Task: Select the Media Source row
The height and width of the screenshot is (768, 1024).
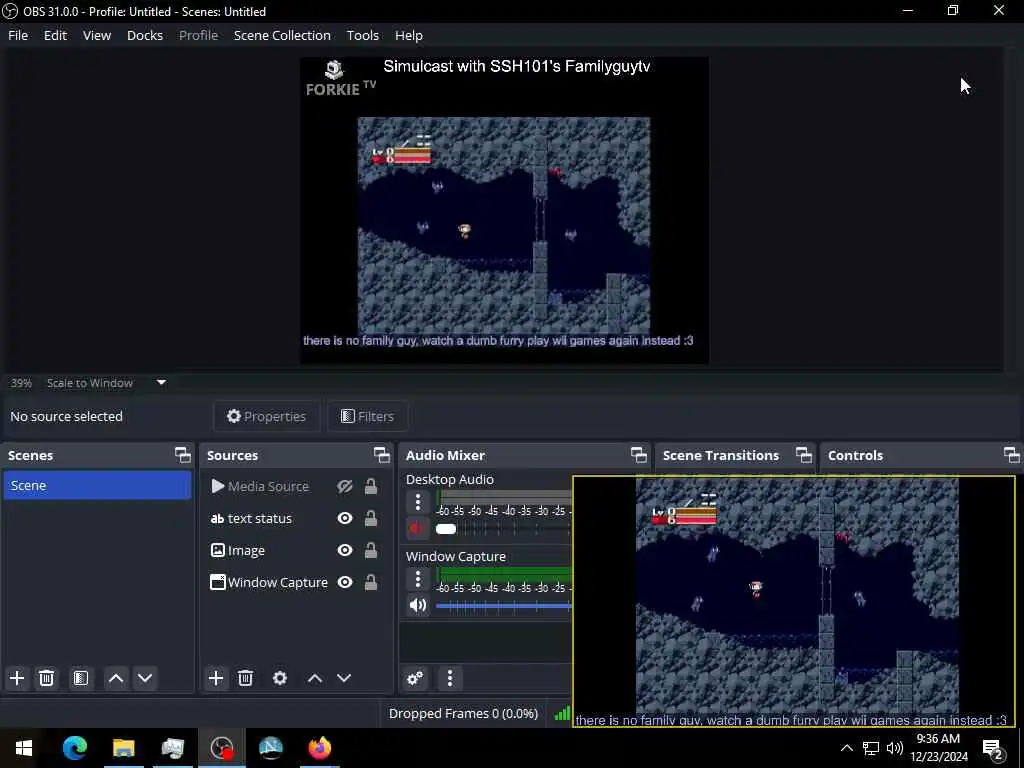Action: tap(296, 486)
